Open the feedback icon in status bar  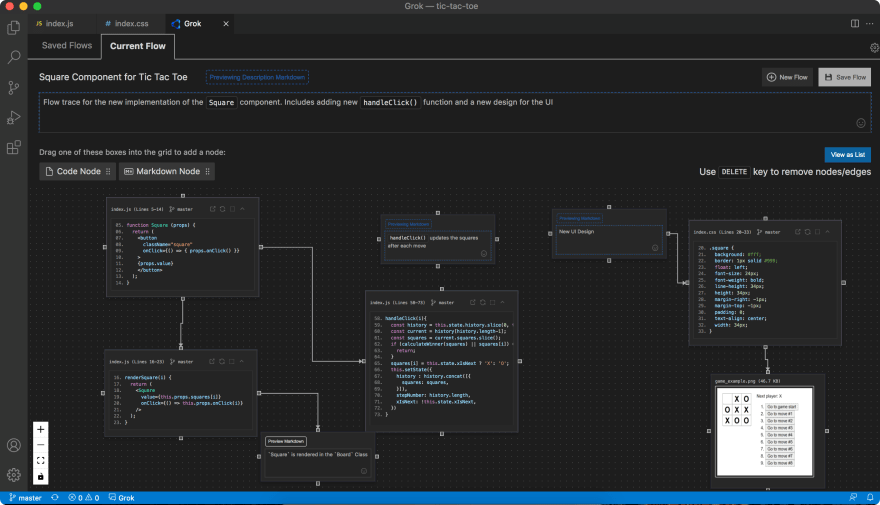click(853, 498)
